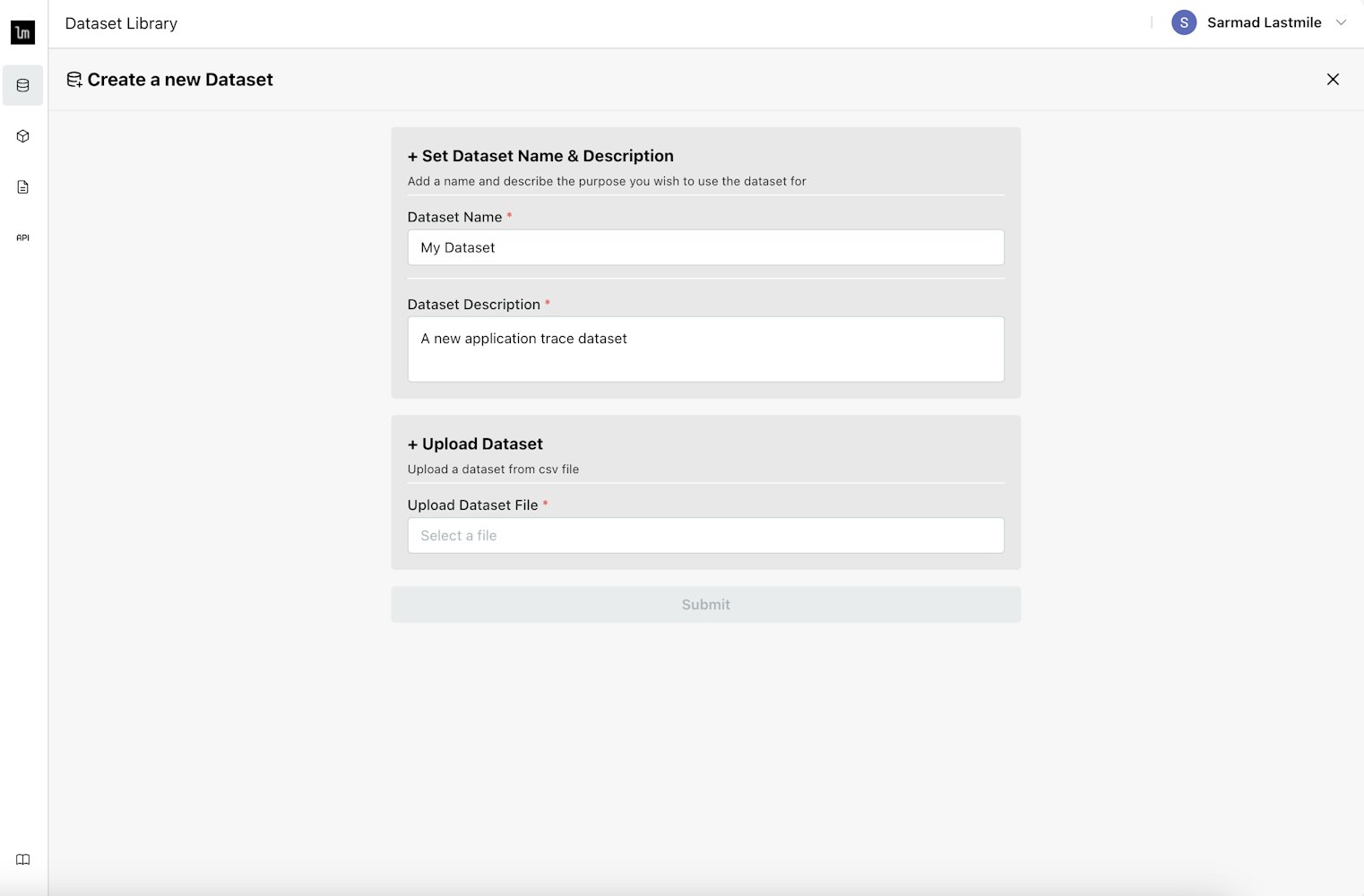Click the Submit button

click(x=705, y=605)
